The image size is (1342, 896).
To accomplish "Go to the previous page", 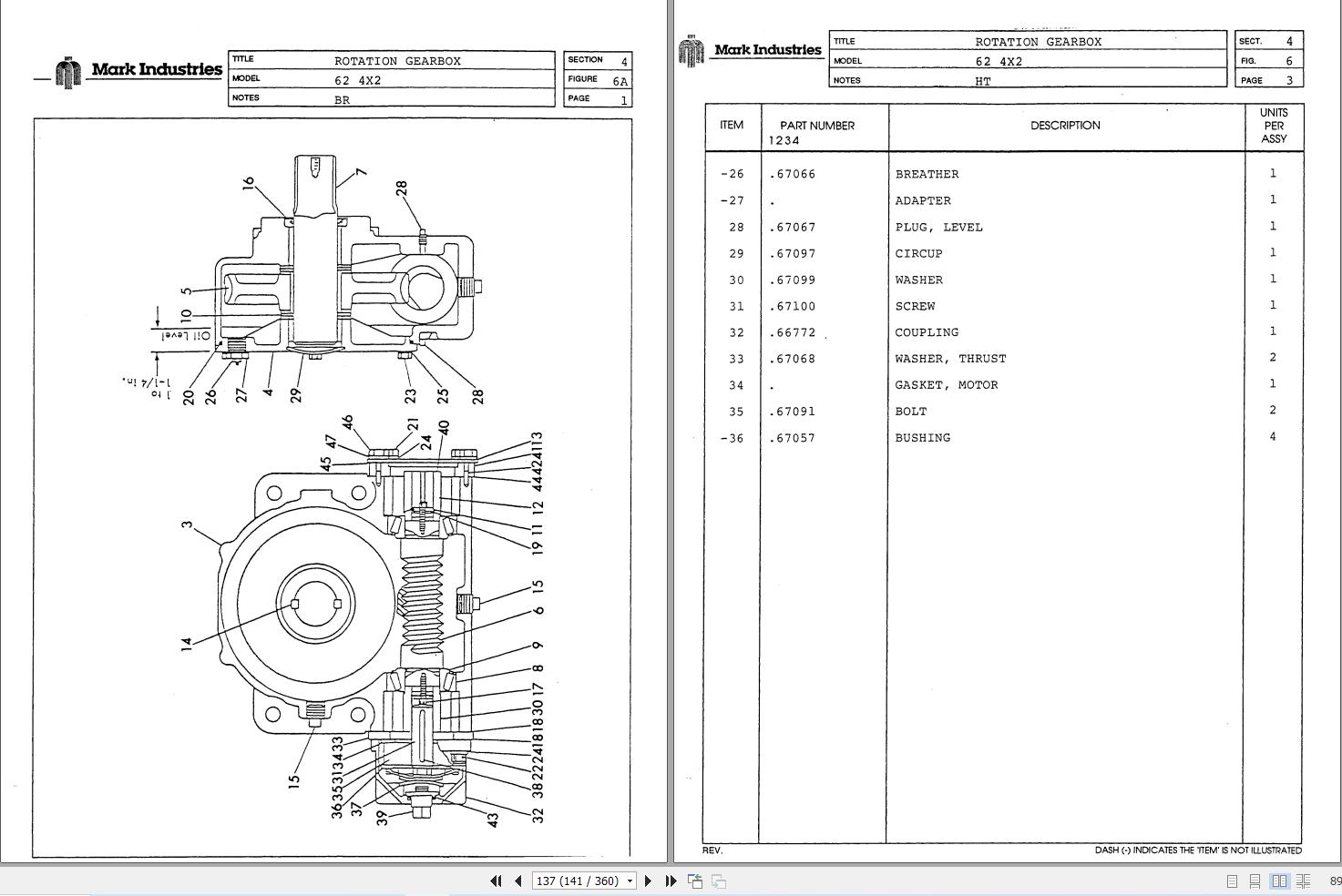I will 518,881.
